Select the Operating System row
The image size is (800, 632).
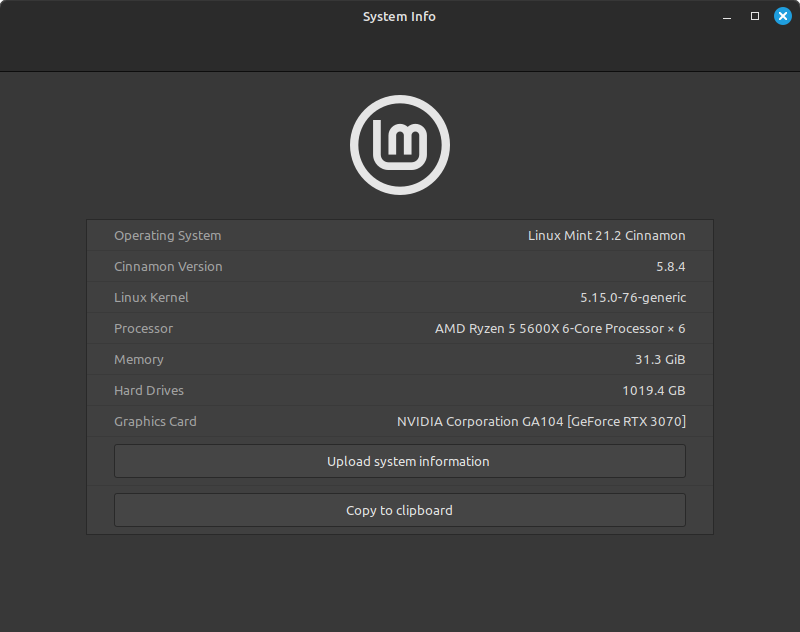click(400, 235)
